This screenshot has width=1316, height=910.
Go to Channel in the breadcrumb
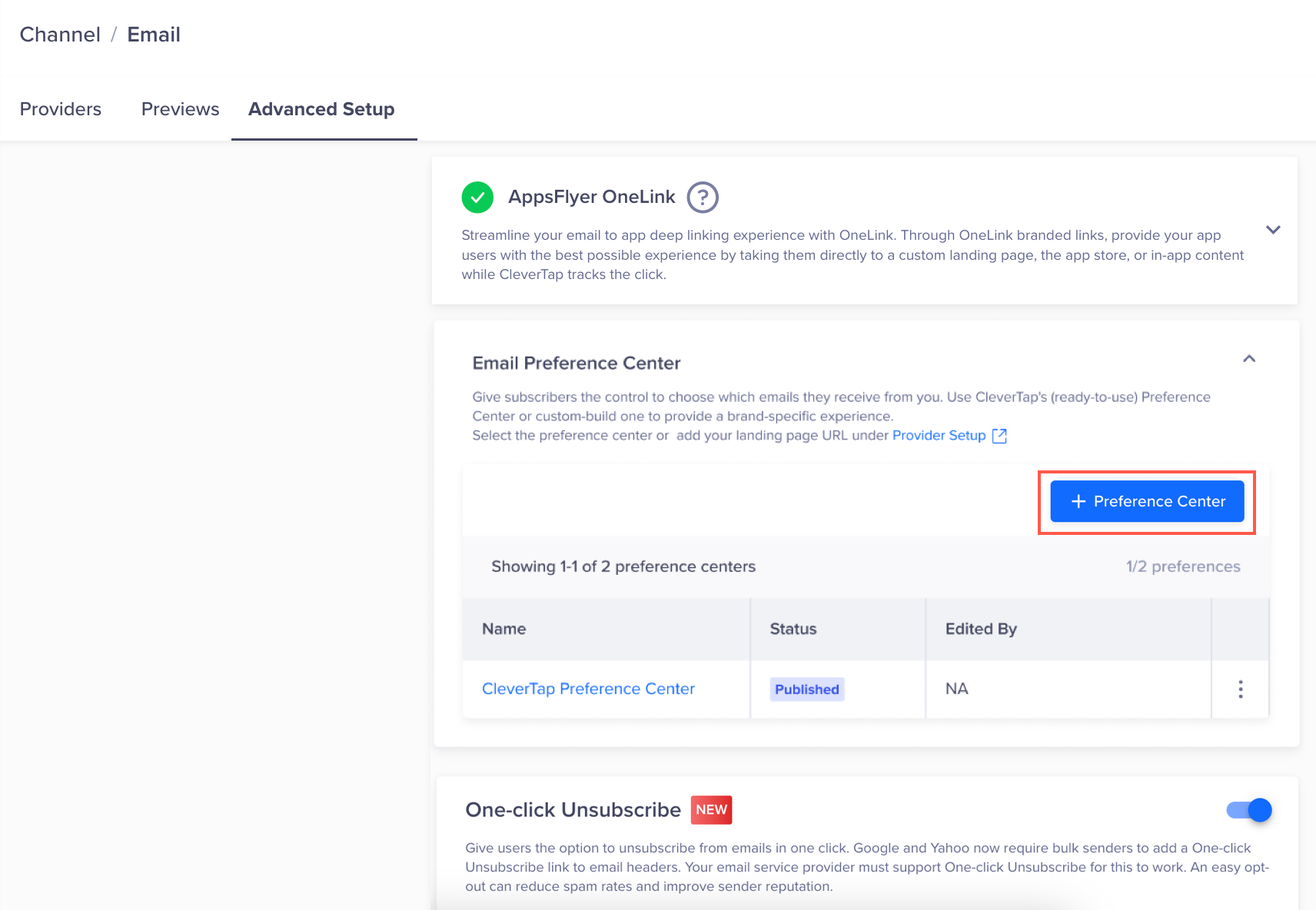point(60,35)
